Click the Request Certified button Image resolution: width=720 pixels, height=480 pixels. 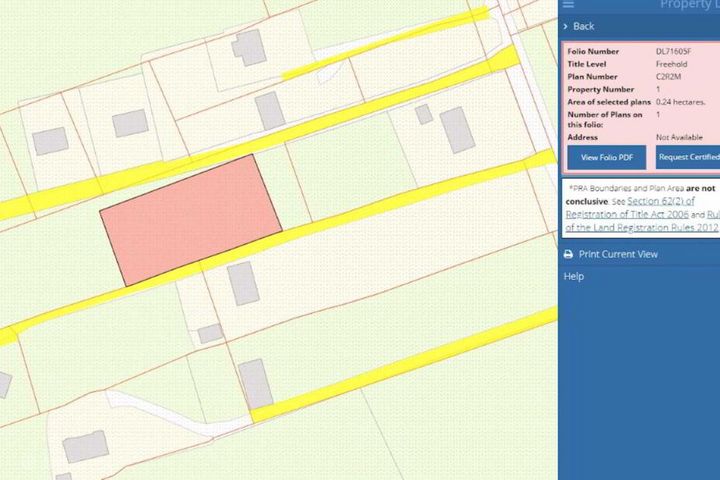[x=688, y=158]
